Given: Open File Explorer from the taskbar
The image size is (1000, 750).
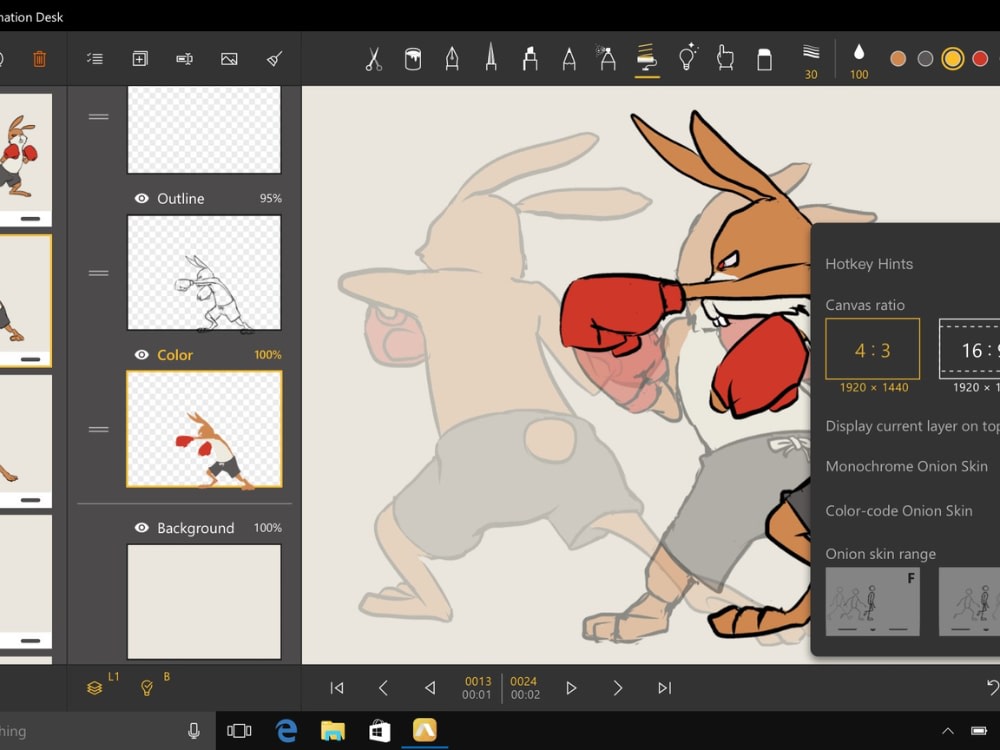Looking at the screenshot, I should (x=332, y=731).
